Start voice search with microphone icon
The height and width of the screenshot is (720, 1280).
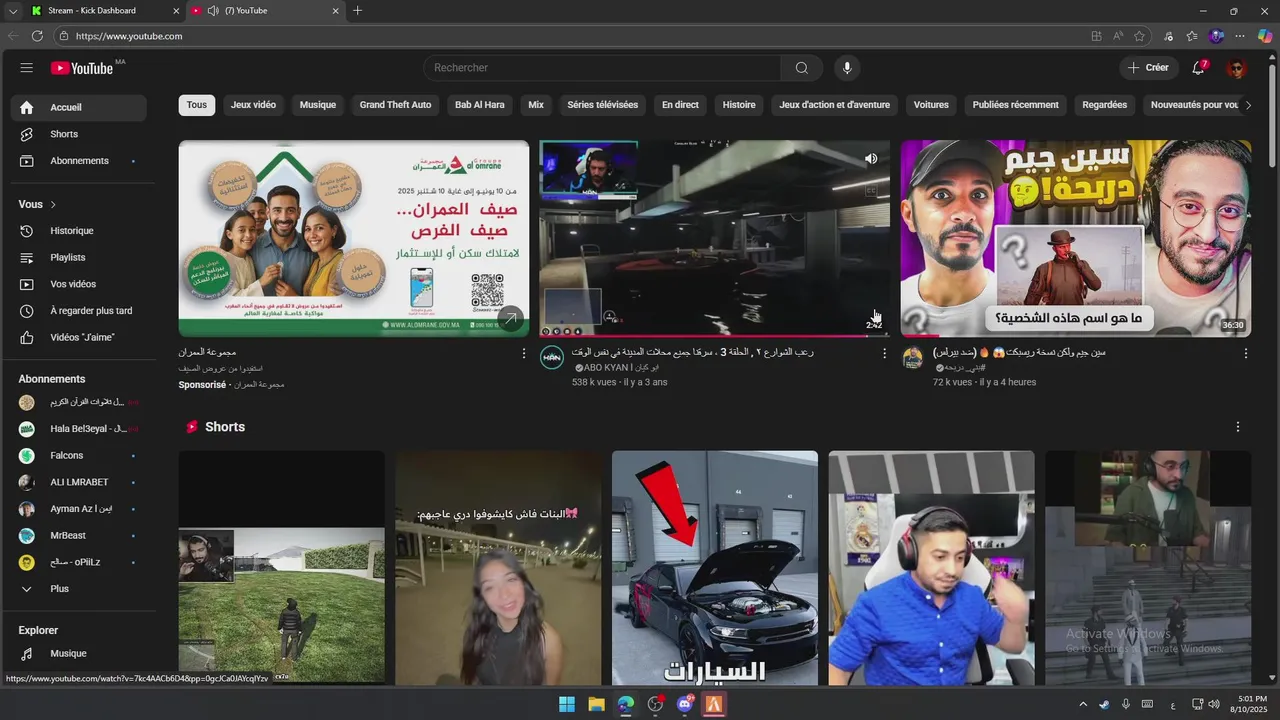(847, 68)
